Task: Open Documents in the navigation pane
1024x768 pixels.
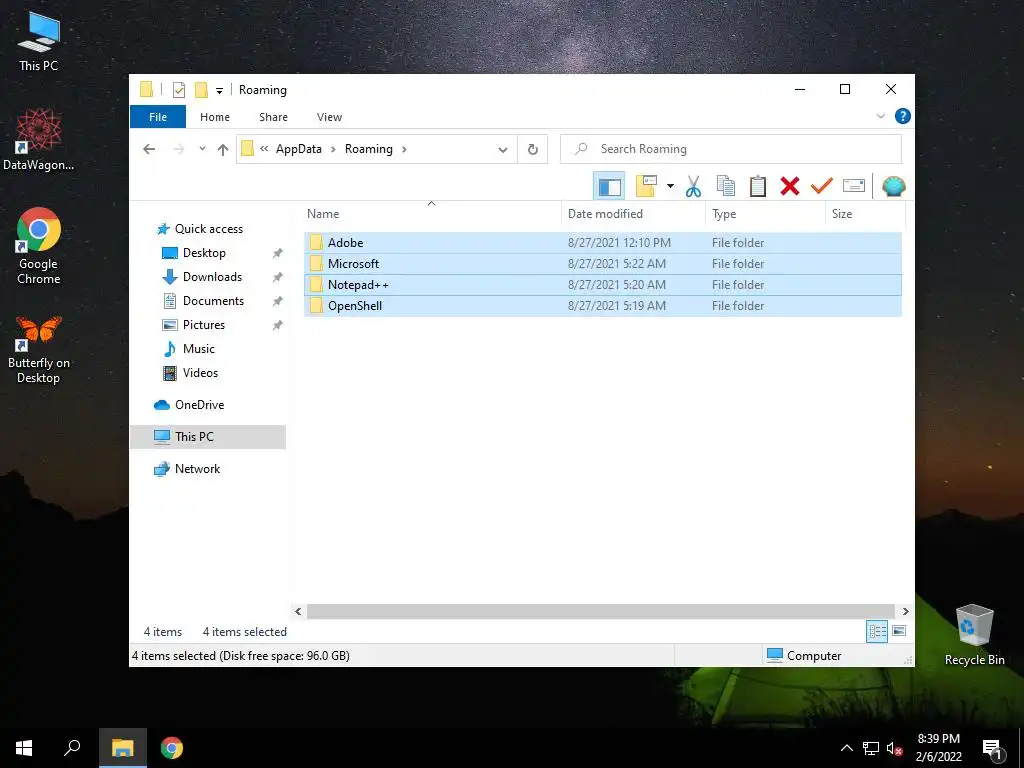Action: coord(213,301)
